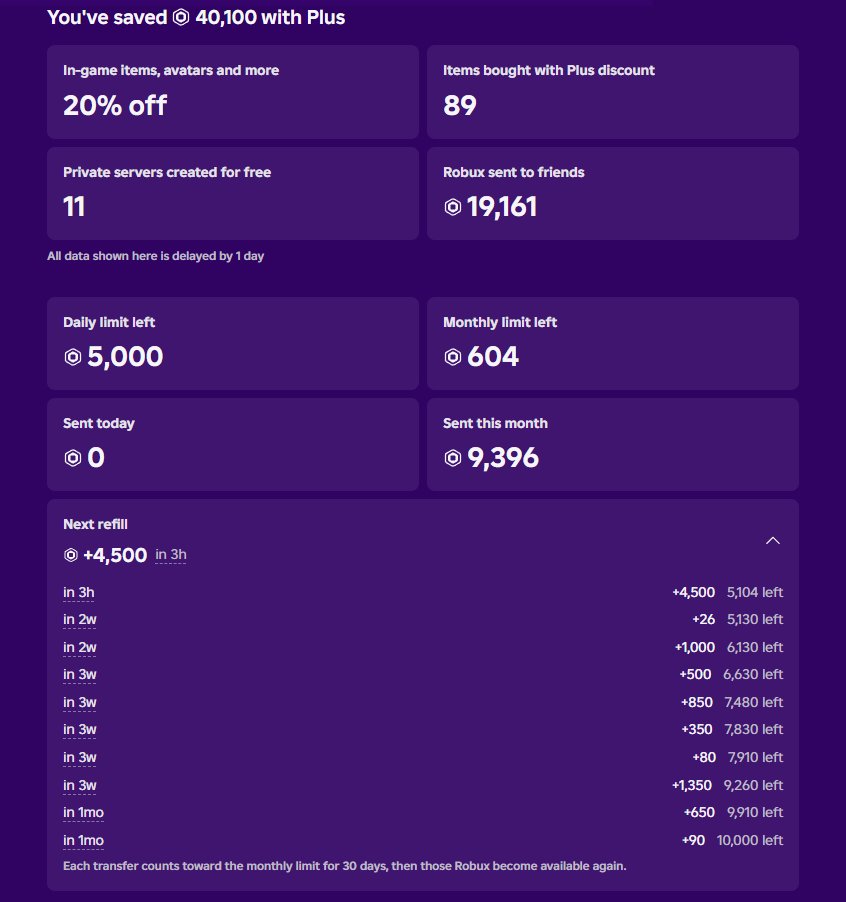Select the 'Items bought with Plus discount' card
Viewport: 846px width, 902px height.
(613, 92)
